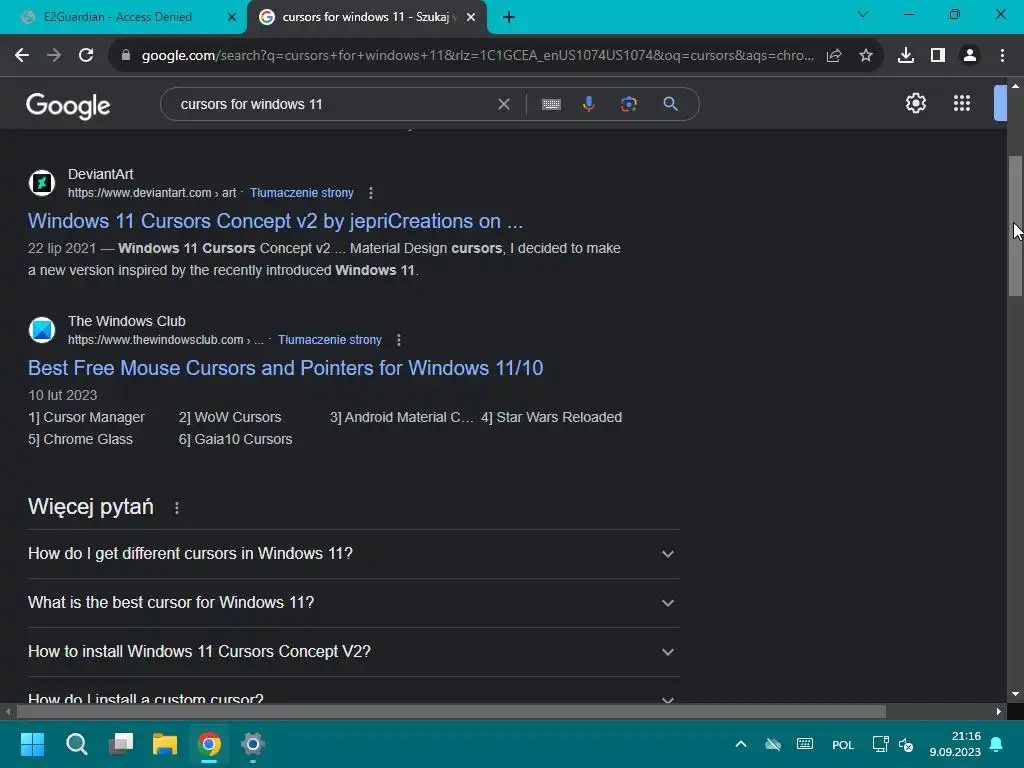The height and width of the screenshot is (768, 1024).
Task: Open Google quick settings gear
Action: point(916,103)
